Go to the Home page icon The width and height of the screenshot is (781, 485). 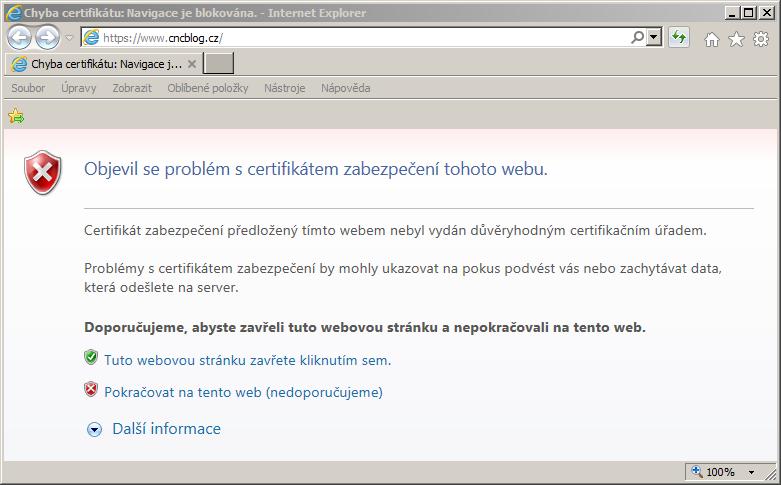click(x=712, y=39)
